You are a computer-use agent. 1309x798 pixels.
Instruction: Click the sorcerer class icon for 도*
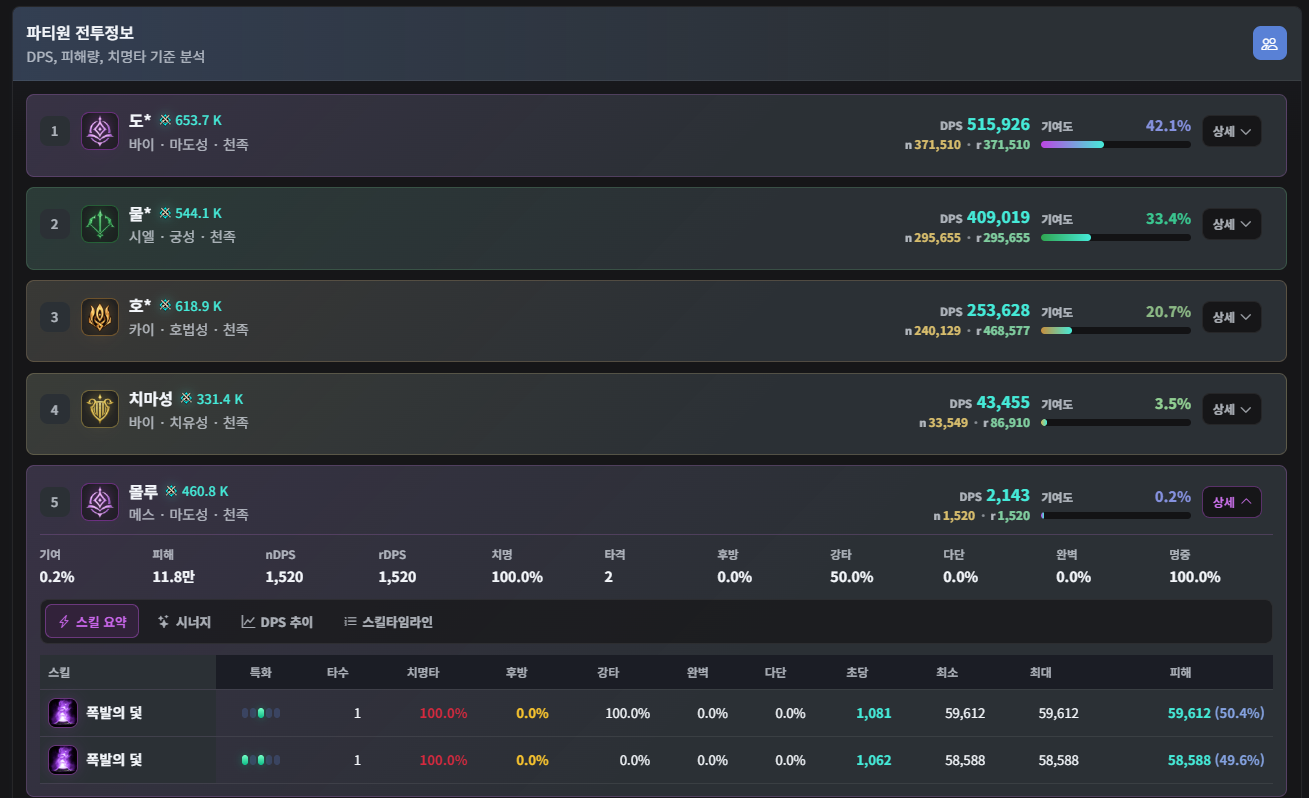[x=100, y=131]
